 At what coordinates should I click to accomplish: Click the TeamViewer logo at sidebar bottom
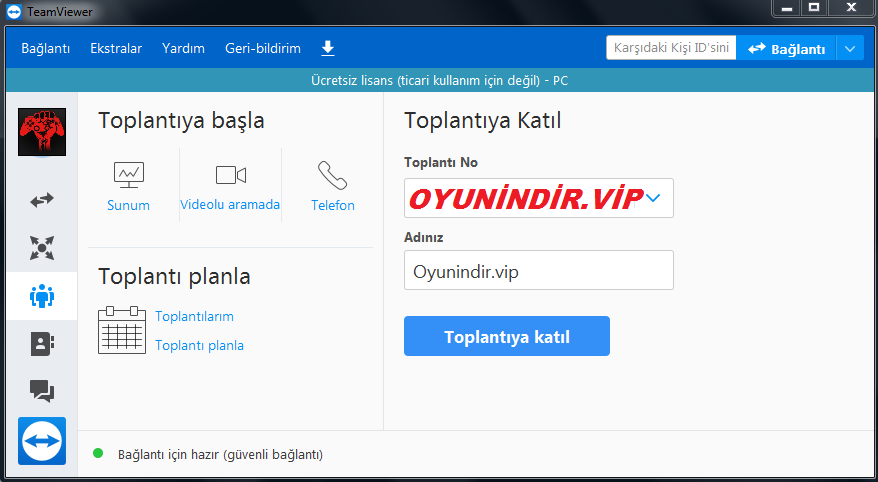(x=41, y=441)
